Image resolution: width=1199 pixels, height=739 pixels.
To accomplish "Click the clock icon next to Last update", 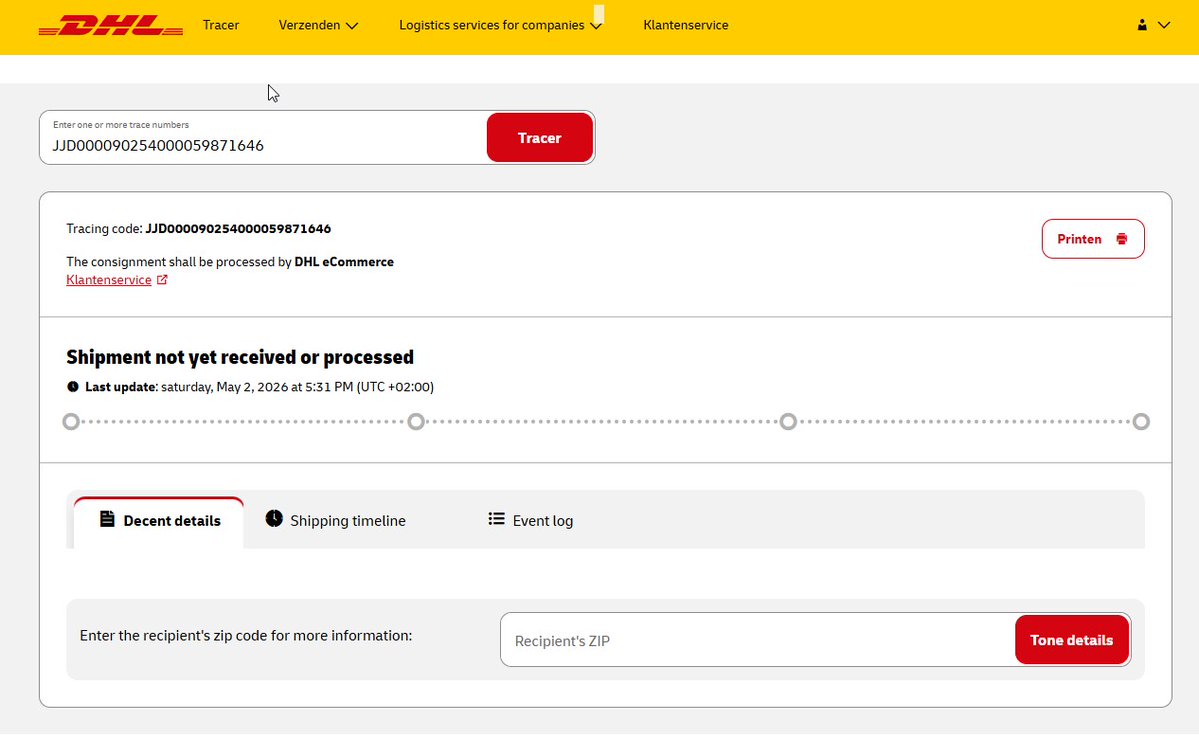I will (x=73, y=387).
